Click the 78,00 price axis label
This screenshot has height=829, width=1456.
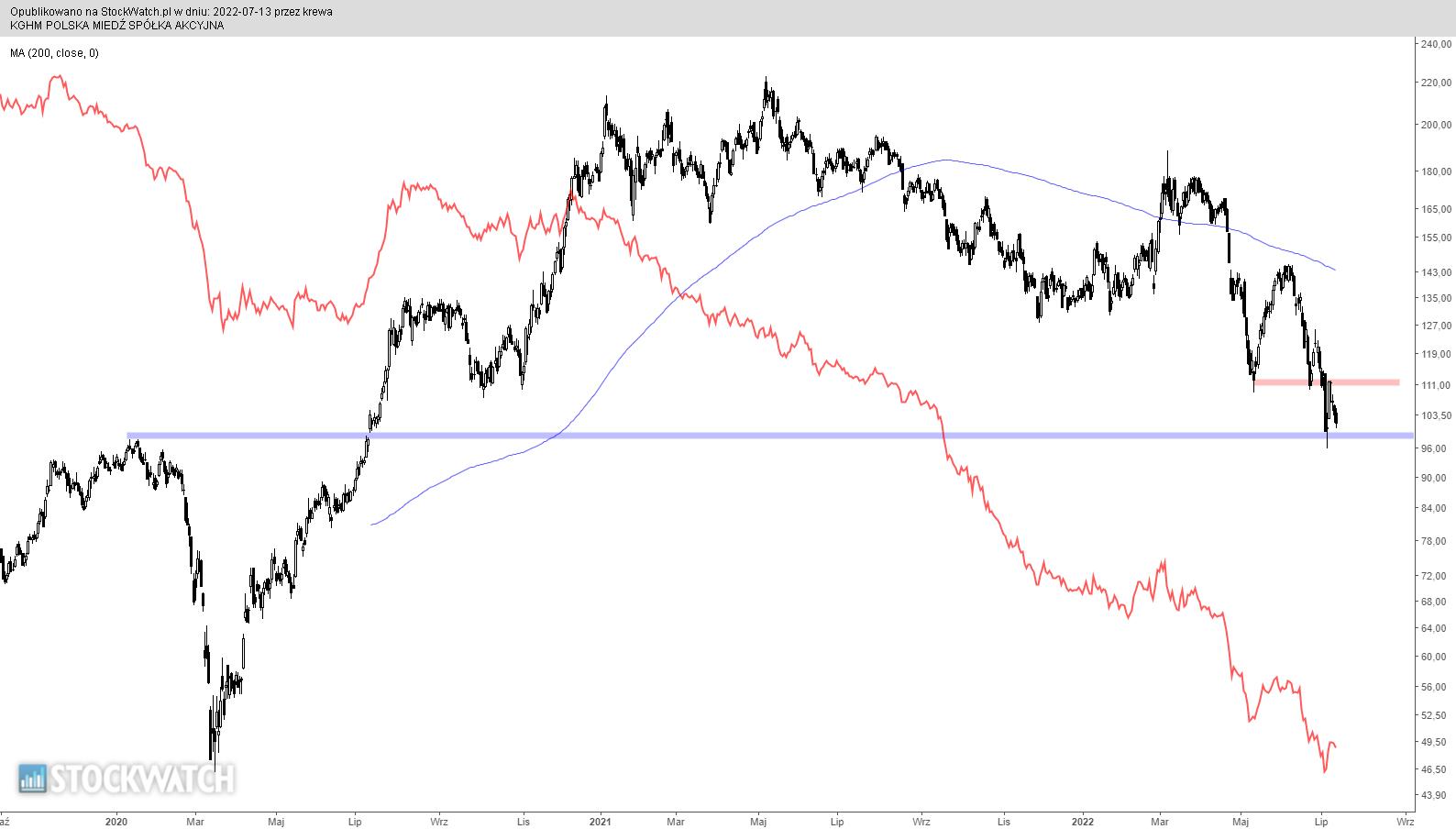pos(1434,542)
